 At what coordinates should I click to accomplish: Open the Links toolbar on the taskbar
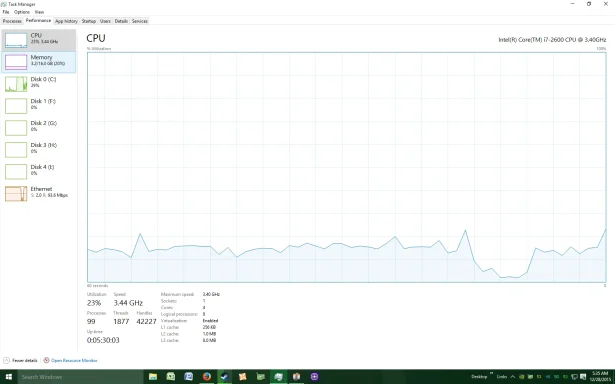point(502,377)
